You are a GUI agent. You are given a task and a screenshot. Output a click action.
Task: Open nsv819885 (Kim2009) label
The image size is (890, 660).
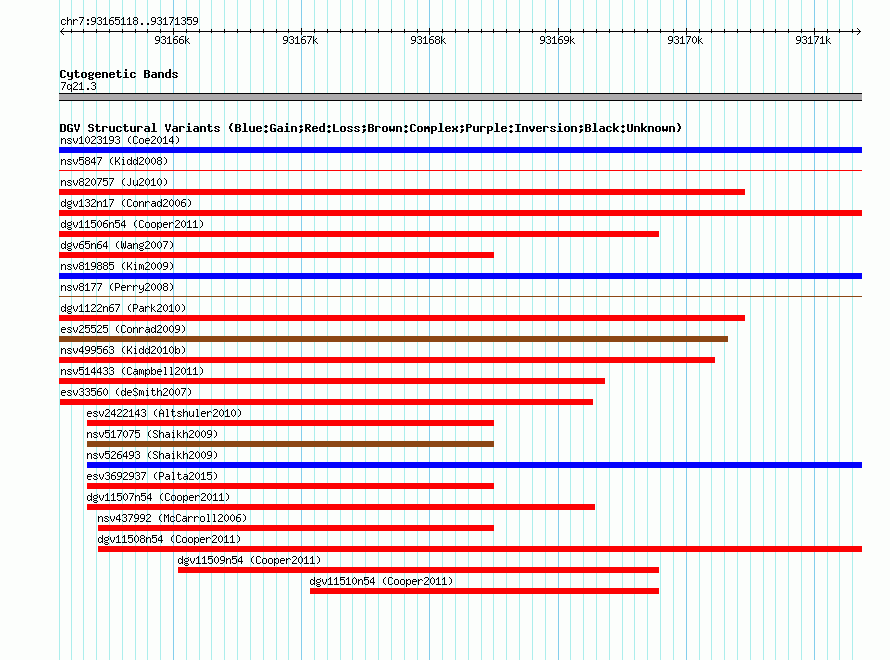117,266
